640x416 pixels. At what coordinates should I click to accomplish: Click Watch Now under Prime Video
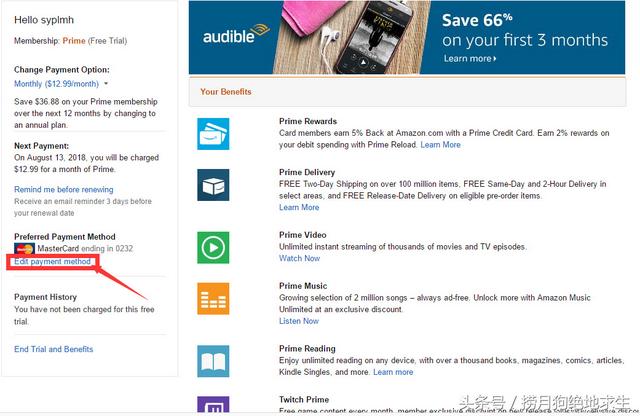point(299,258)
